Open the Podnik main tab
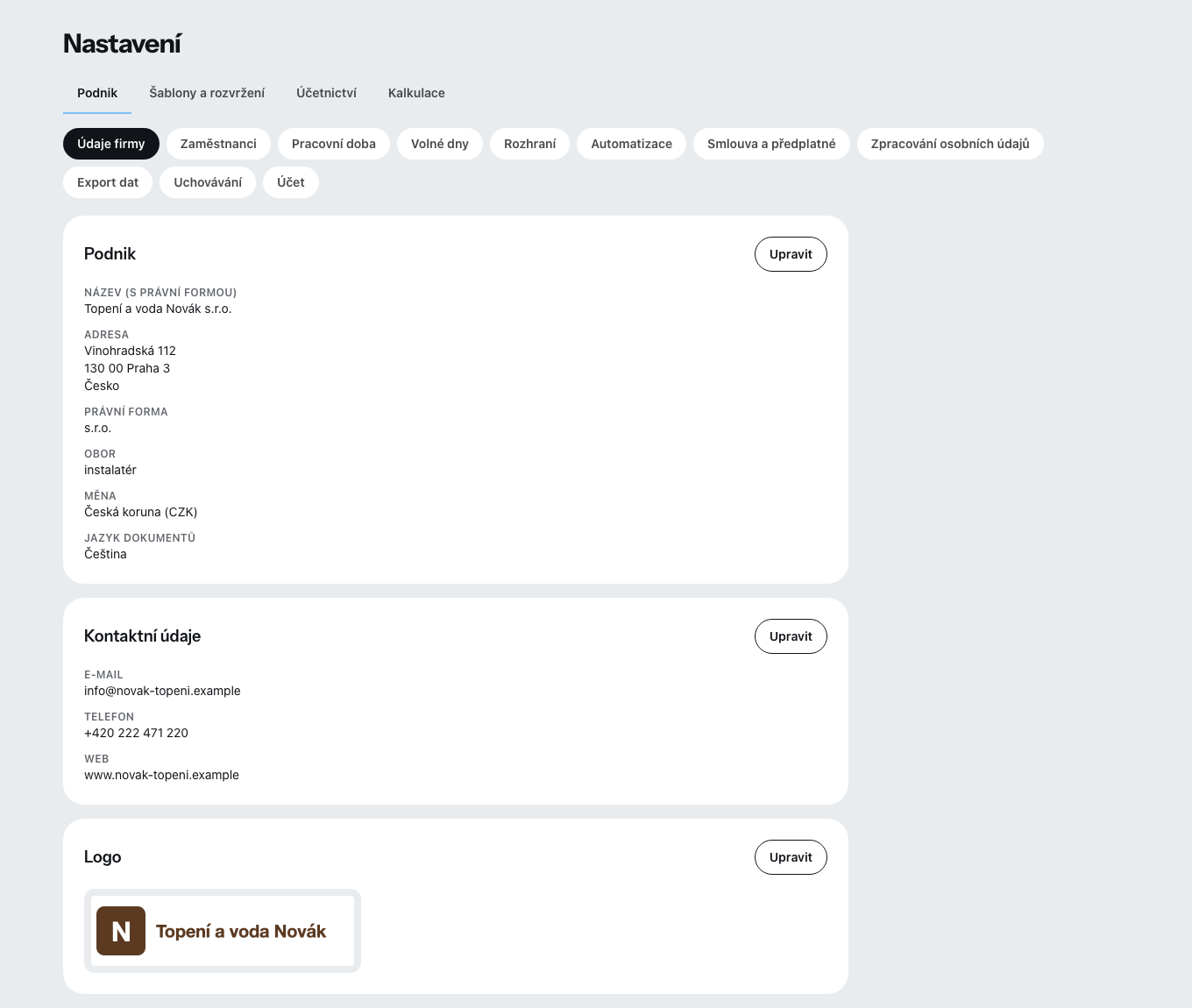 97,93
